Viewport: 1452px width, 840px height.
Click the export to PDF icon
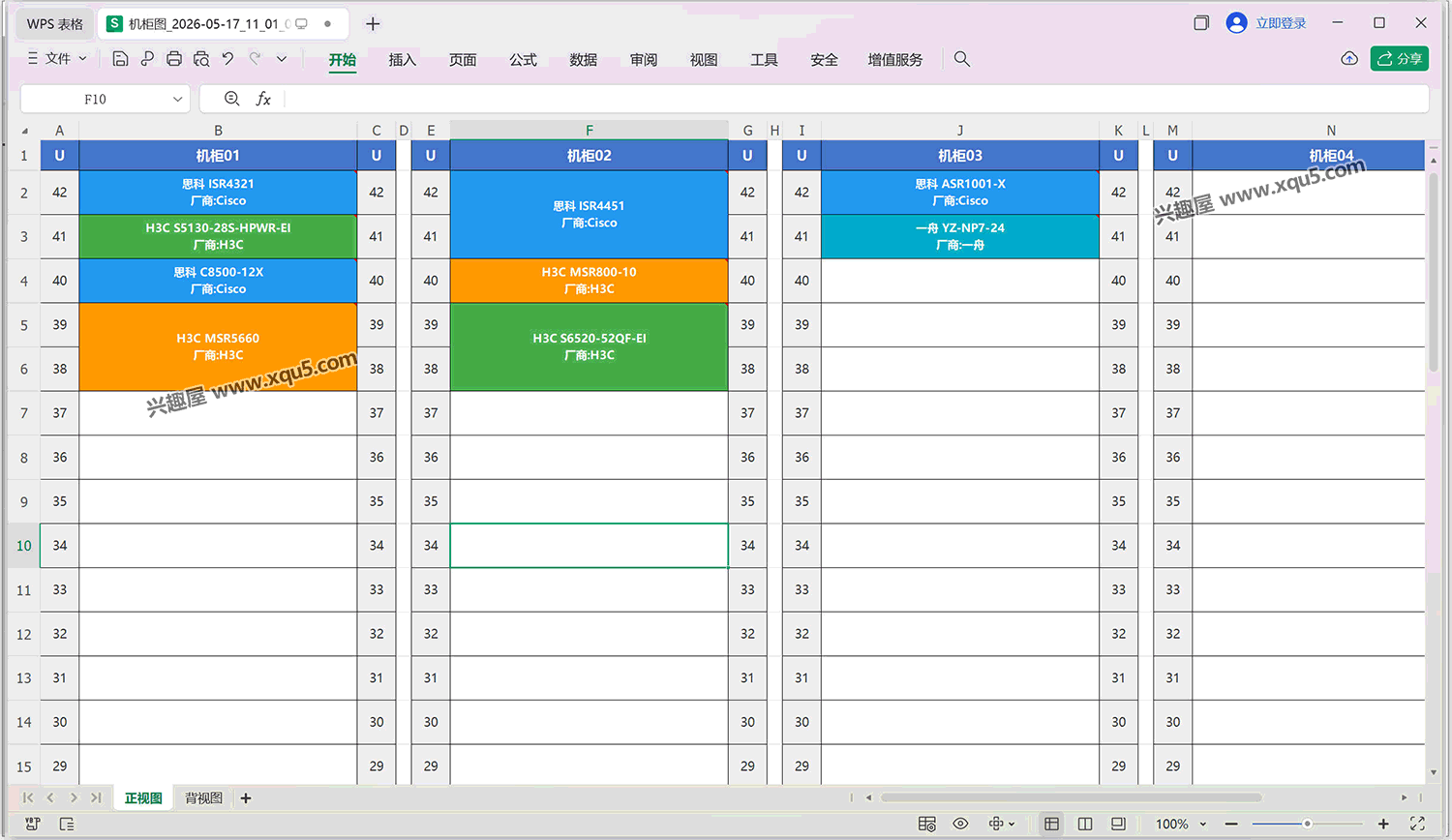(147, 59)
